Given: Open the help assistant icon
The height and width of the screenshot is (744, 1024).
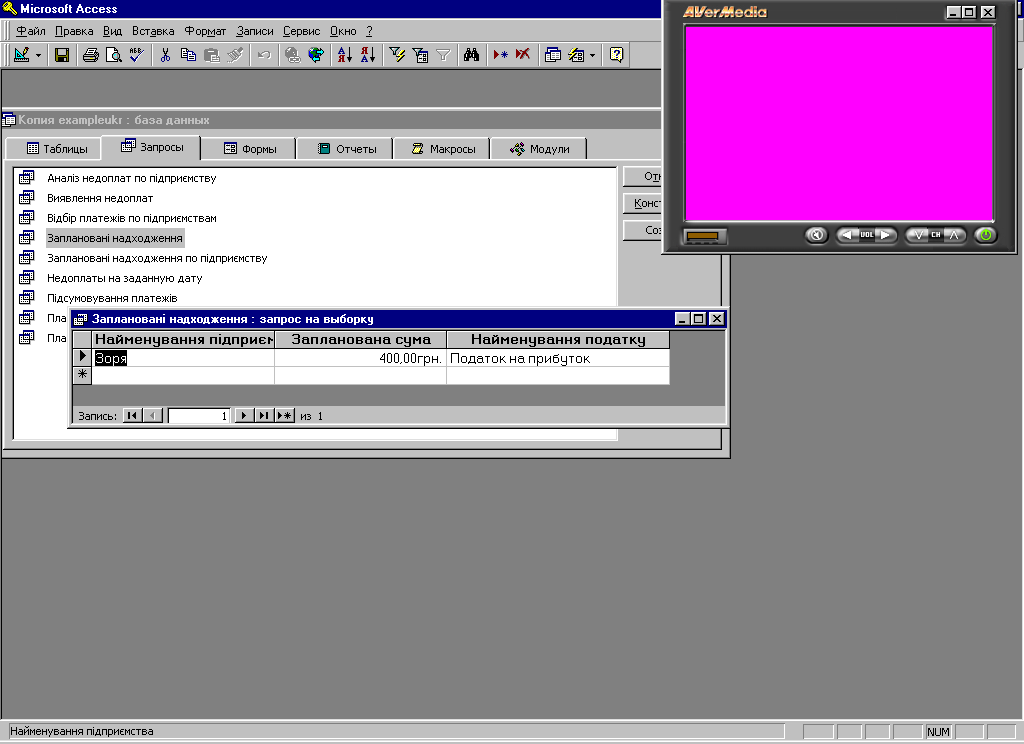Looking at the screenshot, I should [x=616, y=55].
